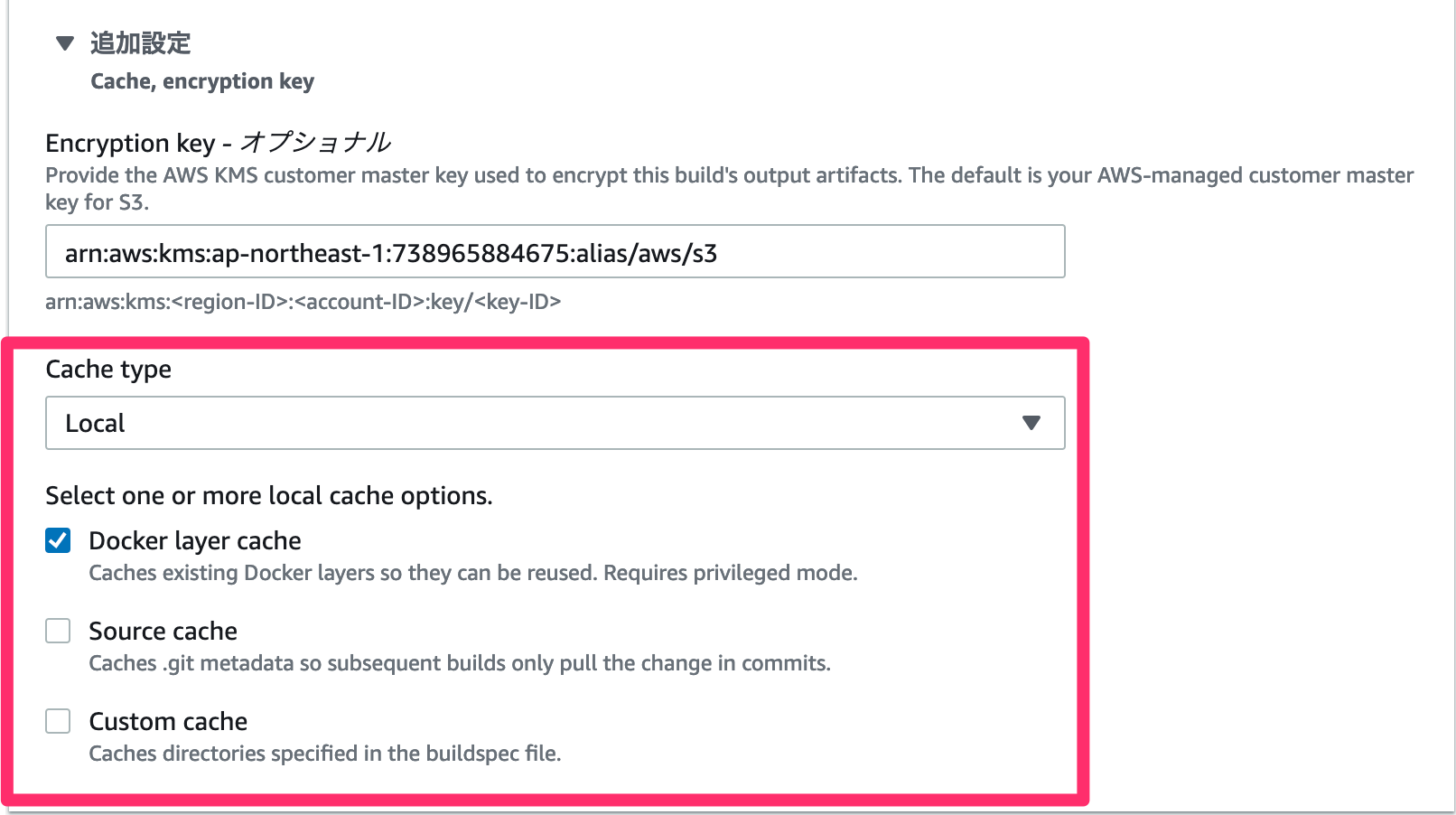Click the buildspec directories description under Custom cache
Image resolution: width=1456 pixels, height=815 pixels.
point(323,754)
